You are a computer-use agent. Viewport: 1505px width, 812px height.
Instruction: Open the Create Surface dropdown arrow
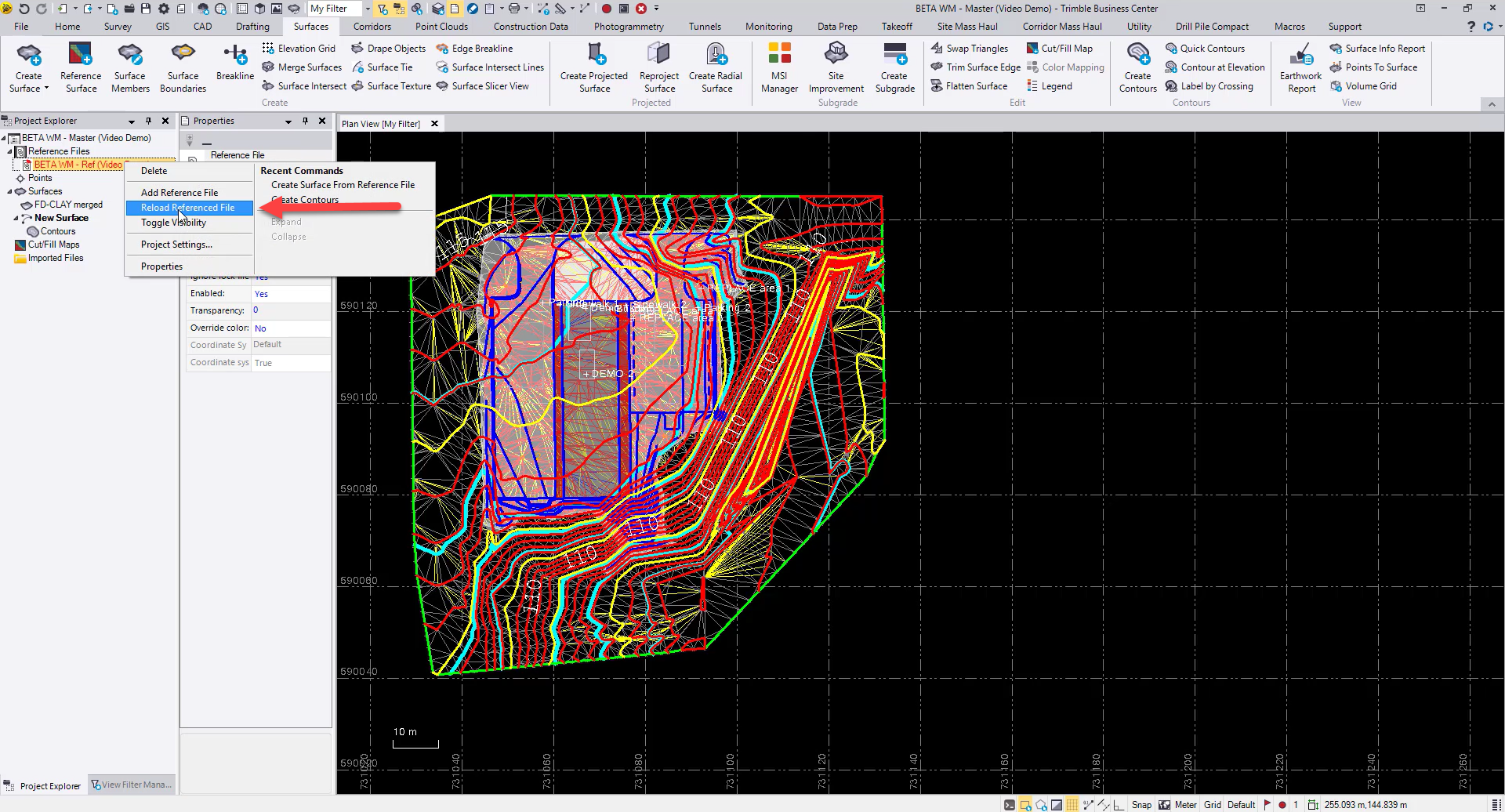(x=46, y=89)
